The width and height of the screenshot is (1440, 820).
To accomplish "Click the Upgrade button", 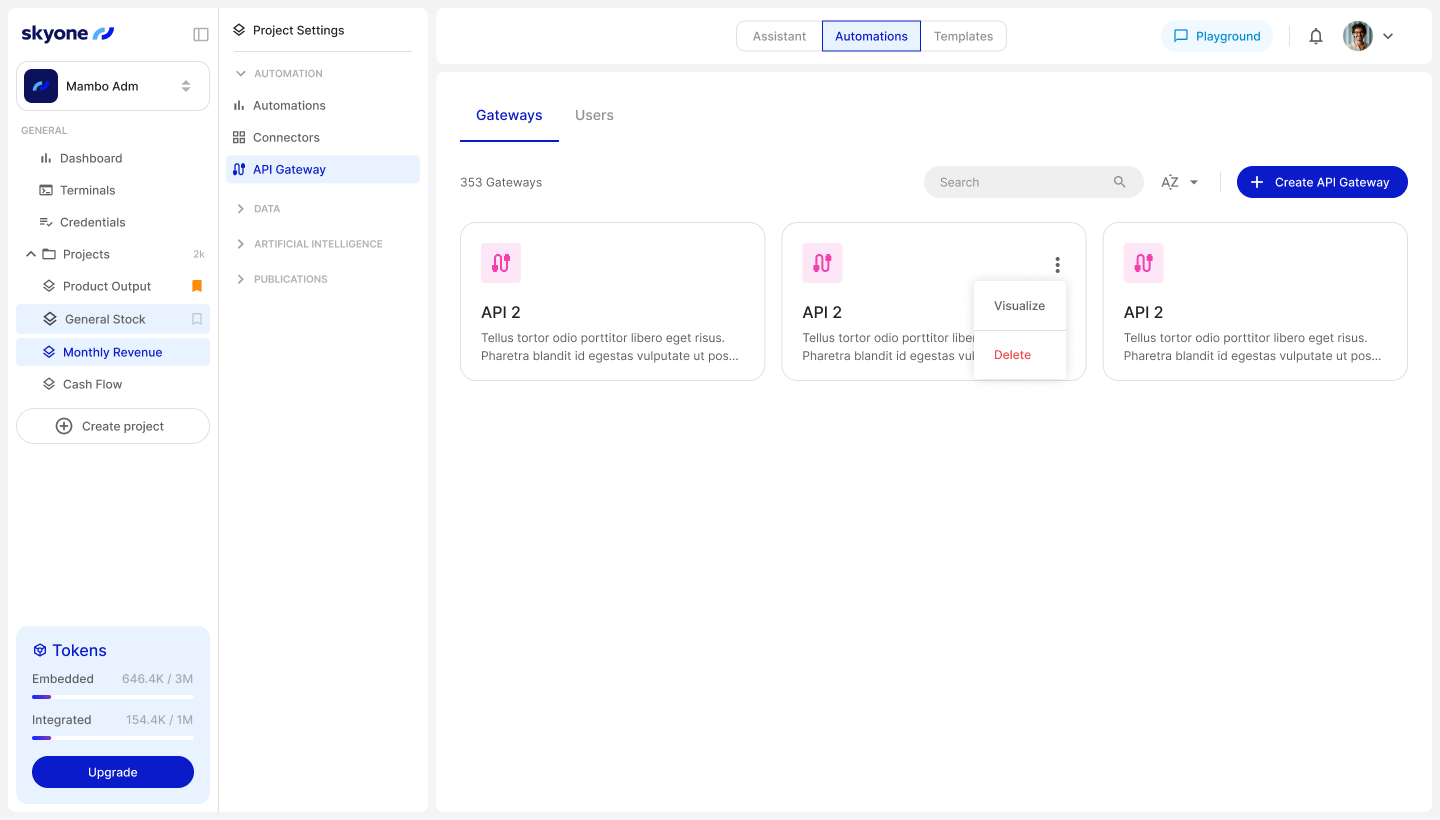I will click(113, 772).
